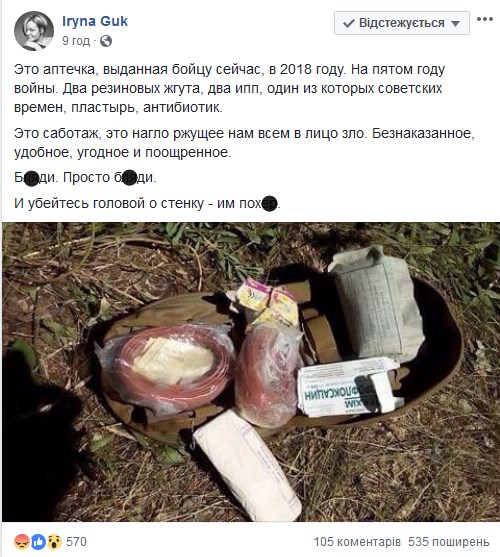Toggle following via the Відстежується button
Viewport: 500px width, 557px height.
pos(402,23)
